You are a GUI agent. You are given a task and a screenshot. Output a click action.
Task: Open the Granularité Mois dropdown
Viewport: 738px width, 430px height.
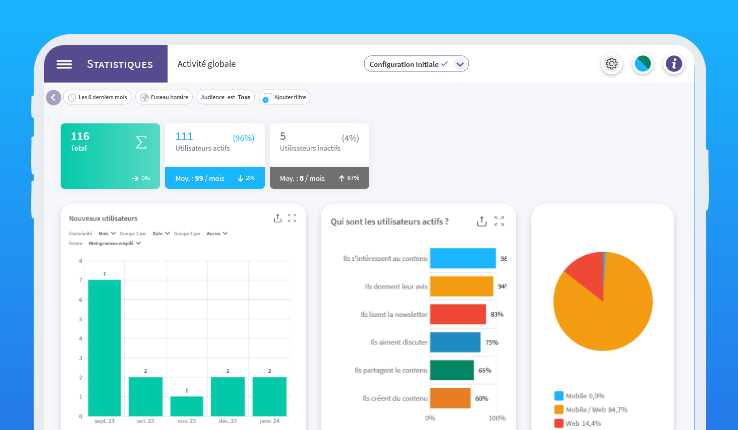pos(107,233)
